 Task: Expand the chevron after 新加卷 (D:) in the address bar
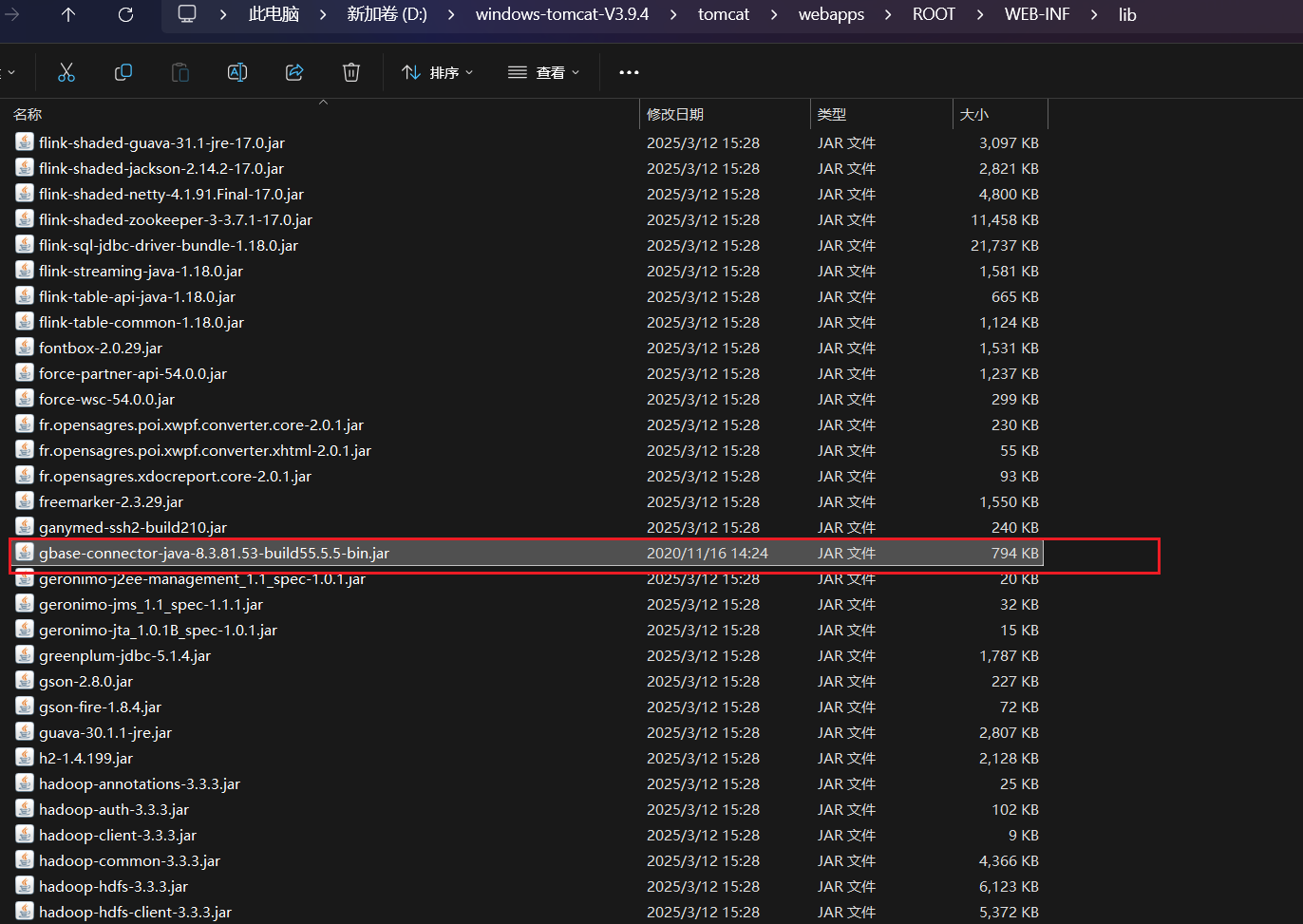tap(450, 14)
